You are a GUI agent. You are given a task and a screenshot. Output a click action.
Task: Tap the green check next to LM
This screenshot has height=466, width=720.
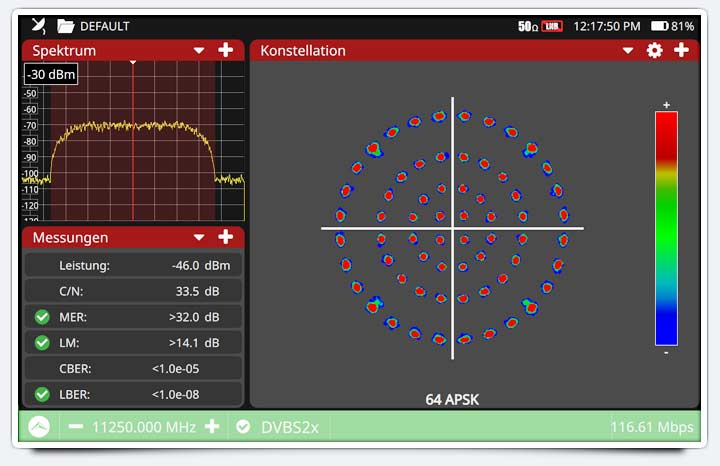[x=42, y=342]
